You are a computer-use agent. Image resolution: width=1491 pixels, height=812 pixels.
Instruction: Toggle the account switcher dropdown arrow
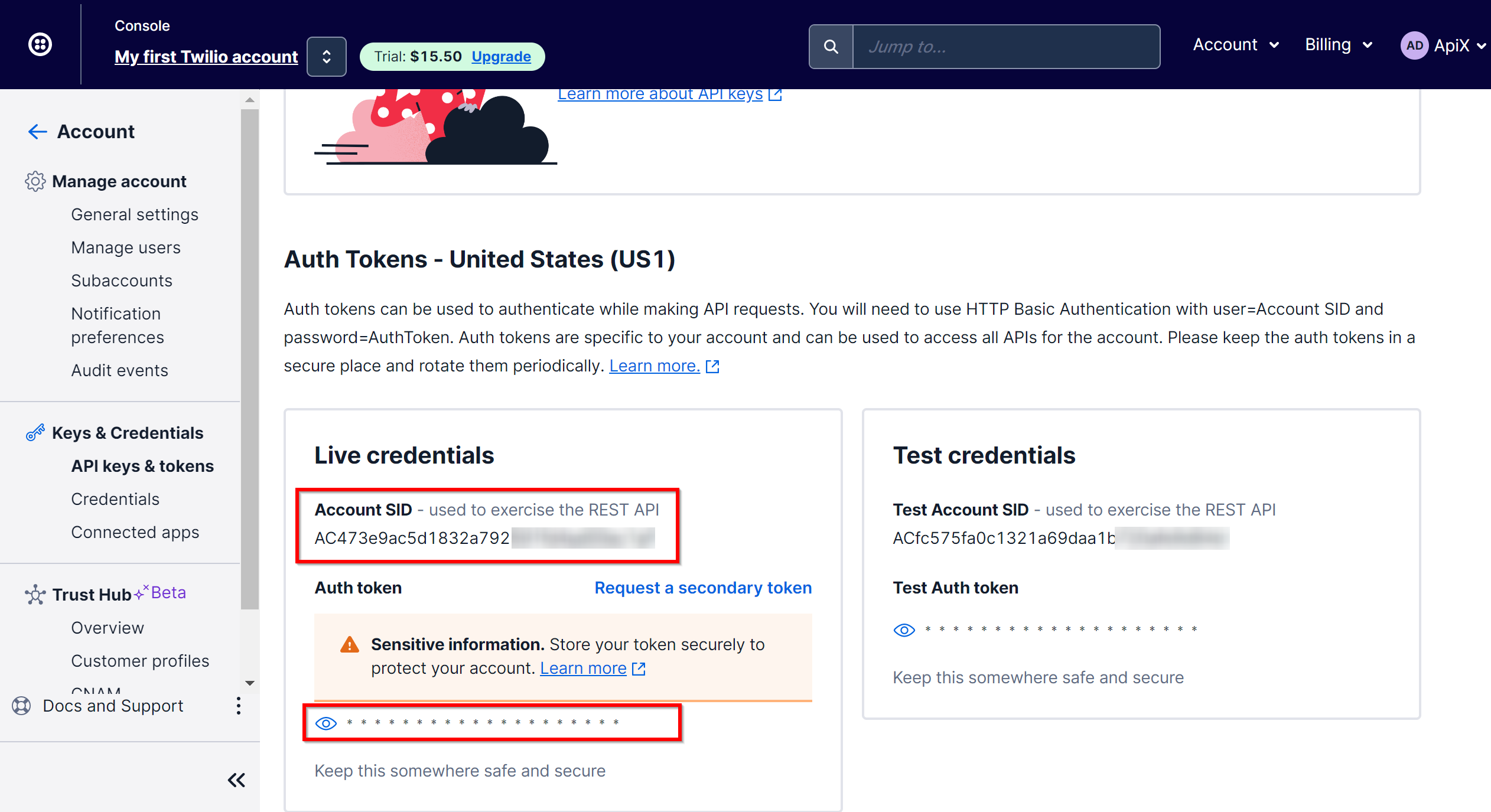click(326, 56)
